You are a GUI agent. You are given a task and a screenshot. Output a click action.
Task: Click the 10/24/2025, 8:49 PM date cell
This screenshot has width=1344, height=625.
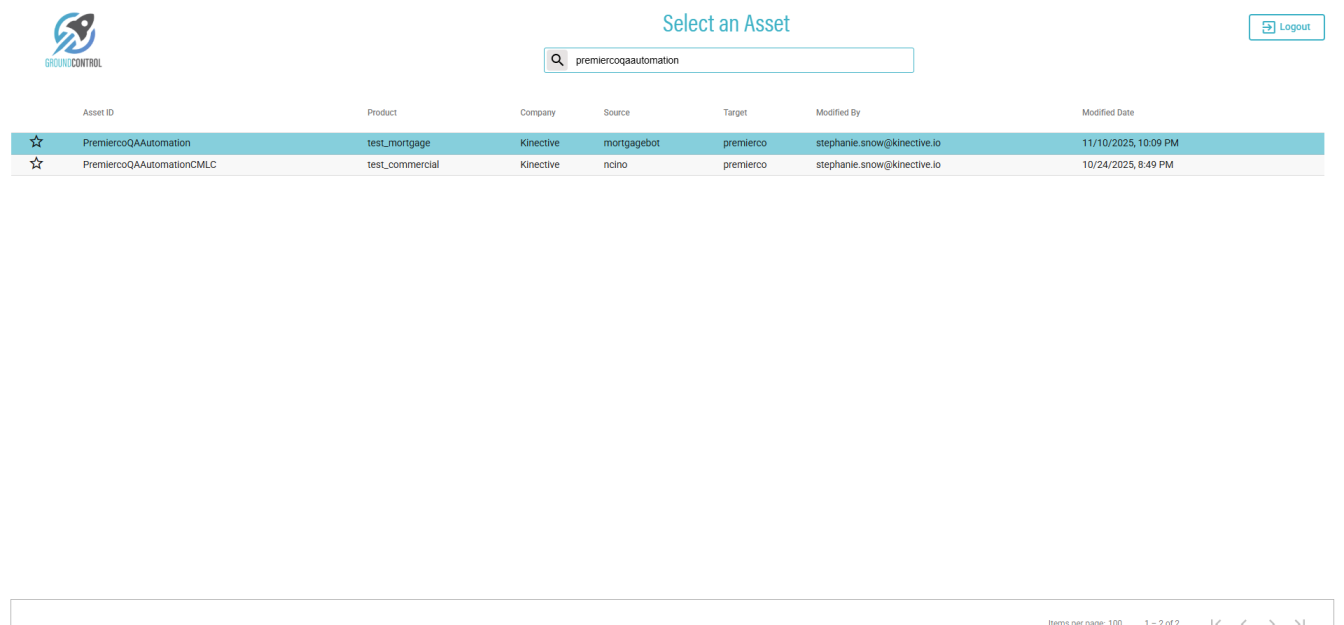(1128, 165)
